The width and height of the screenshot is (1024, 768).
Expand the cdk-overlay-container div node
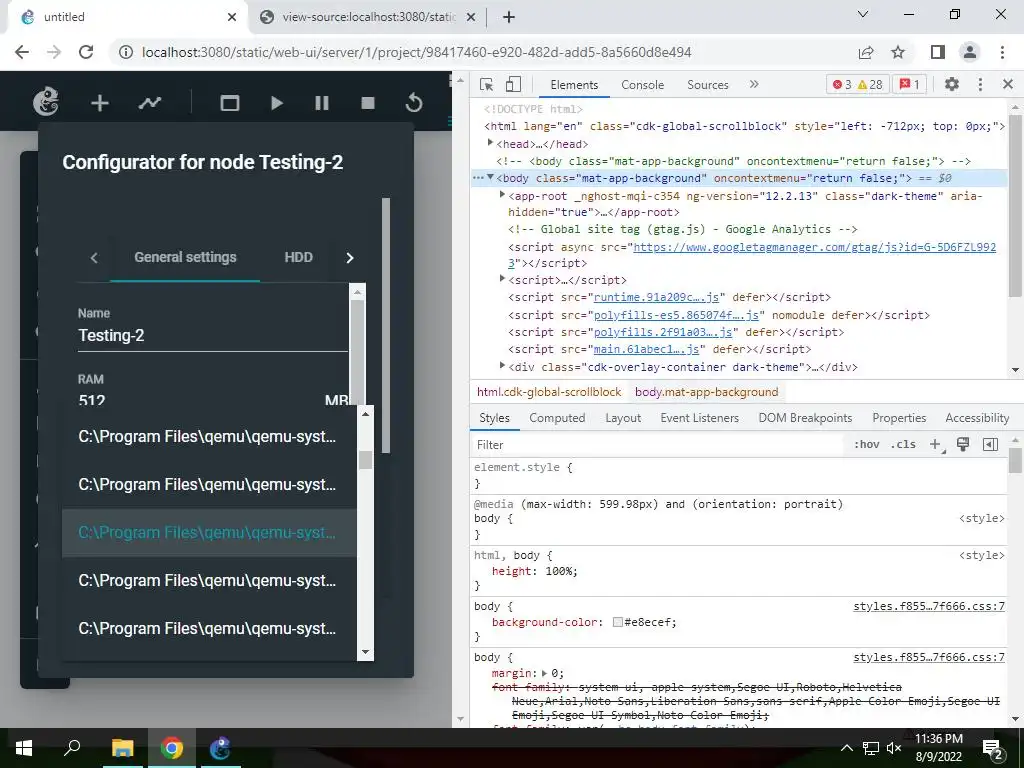(x=502, y=366)
